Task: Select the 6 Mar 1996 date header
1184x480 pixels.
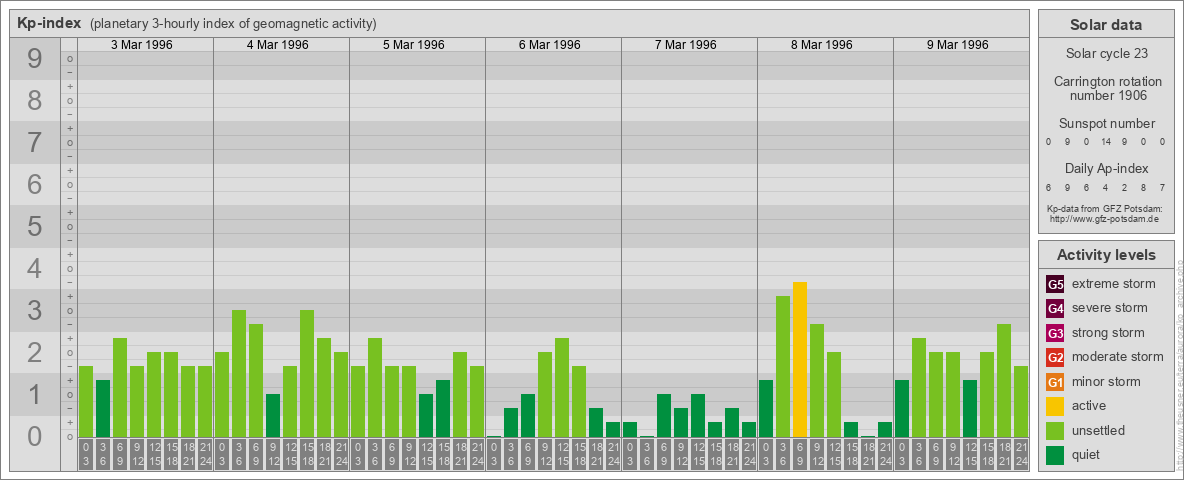Action: tap(550, 45)
